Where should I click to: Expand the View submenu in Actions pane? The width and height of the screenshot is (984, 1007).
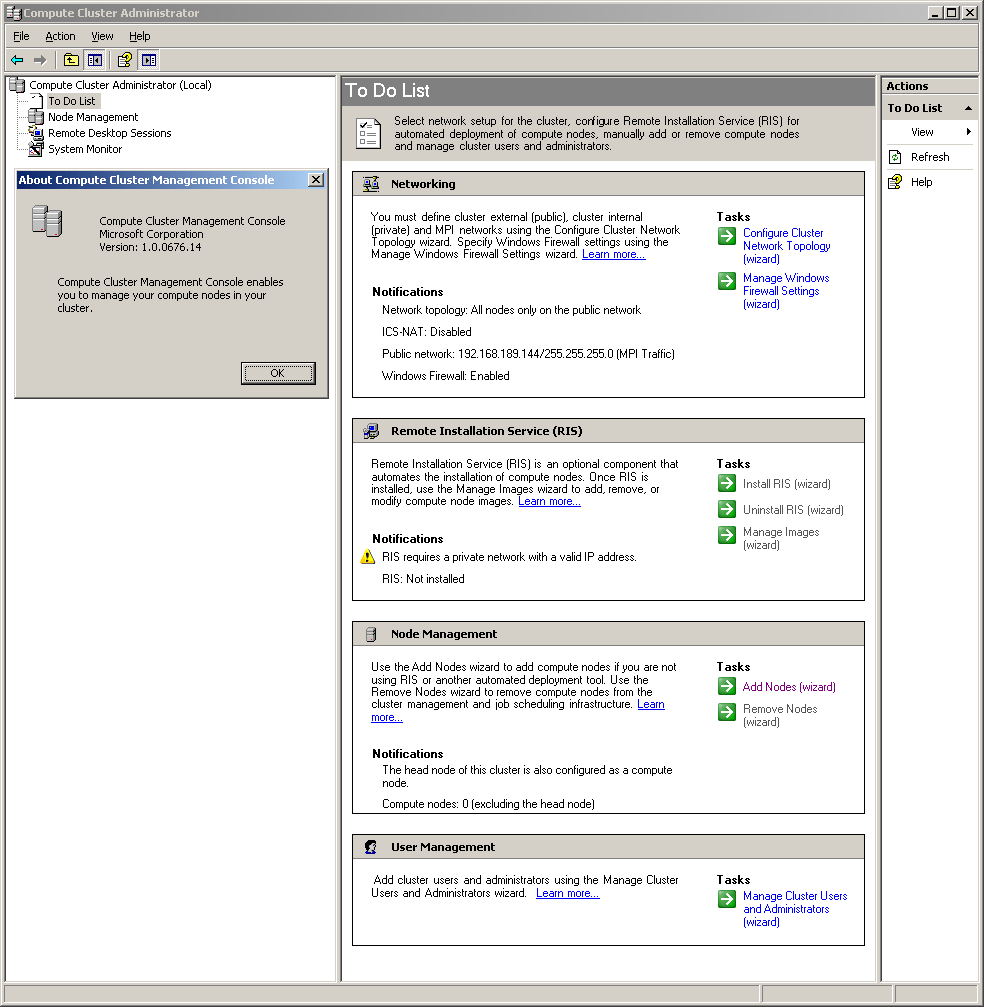929,132
